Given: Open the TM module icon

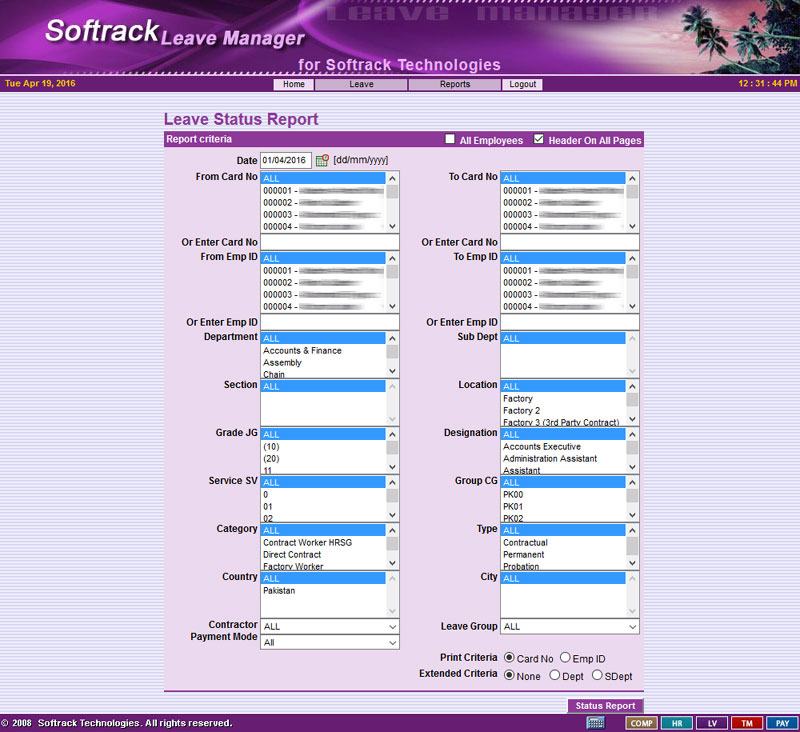Looking at the screenshot, I should [x=746, y=723].
